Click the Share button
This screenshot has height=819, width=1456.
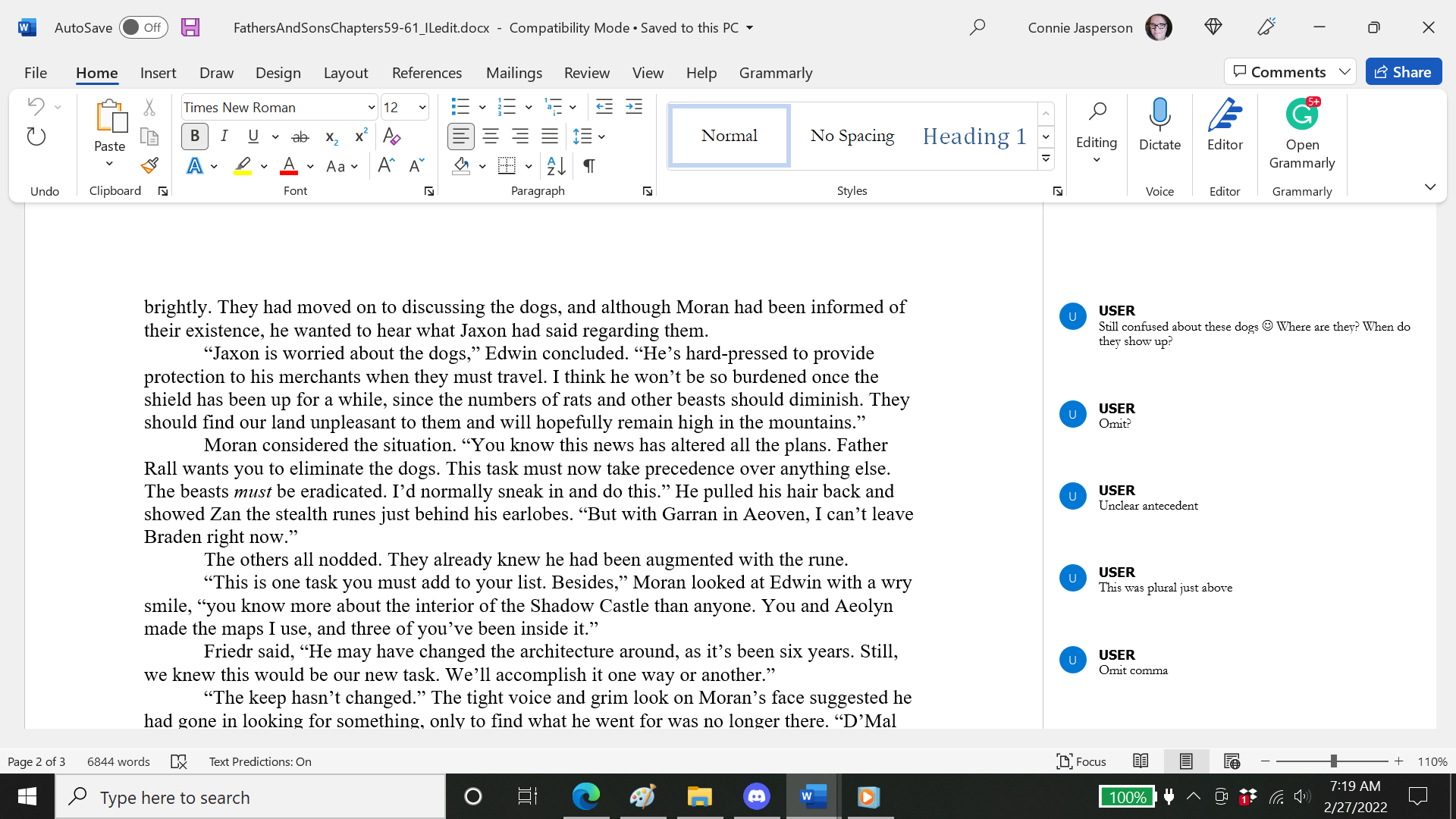coord(1404,71)
